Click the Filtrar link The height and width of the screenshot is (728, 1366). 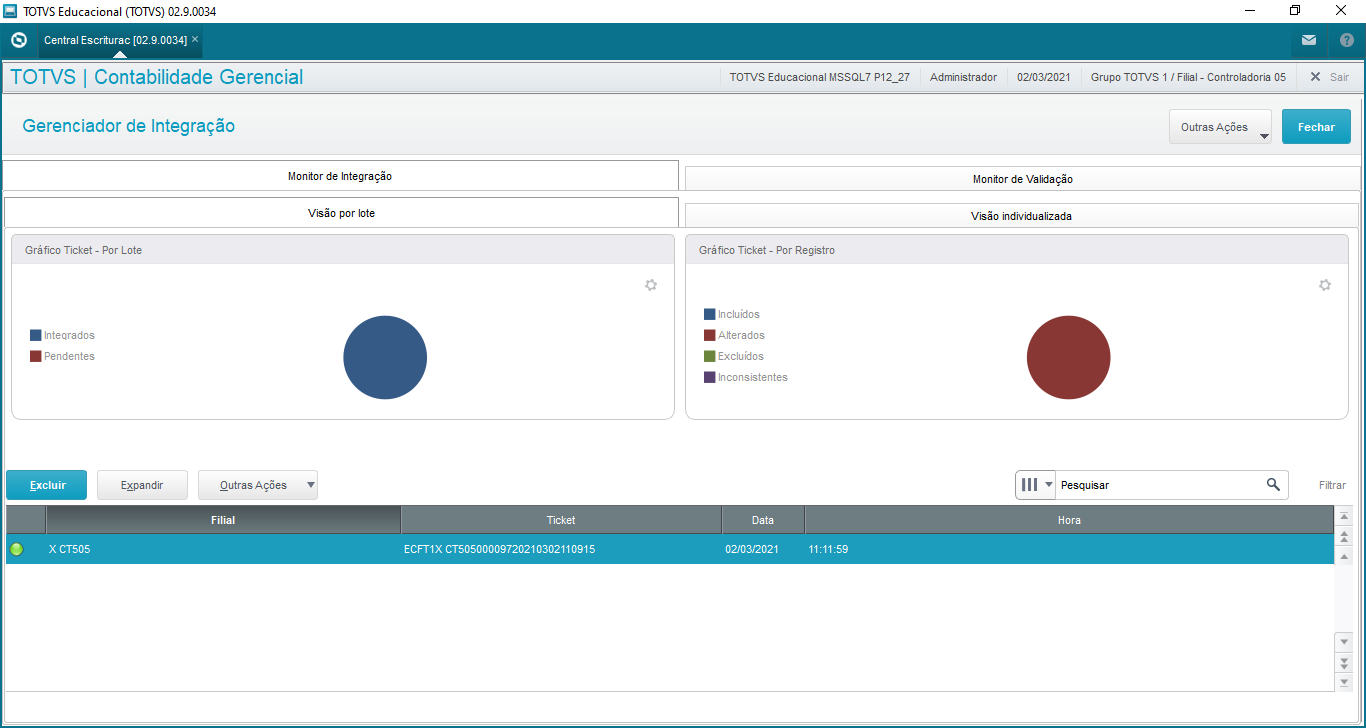pyautogui.click(x=1332, y=485)
